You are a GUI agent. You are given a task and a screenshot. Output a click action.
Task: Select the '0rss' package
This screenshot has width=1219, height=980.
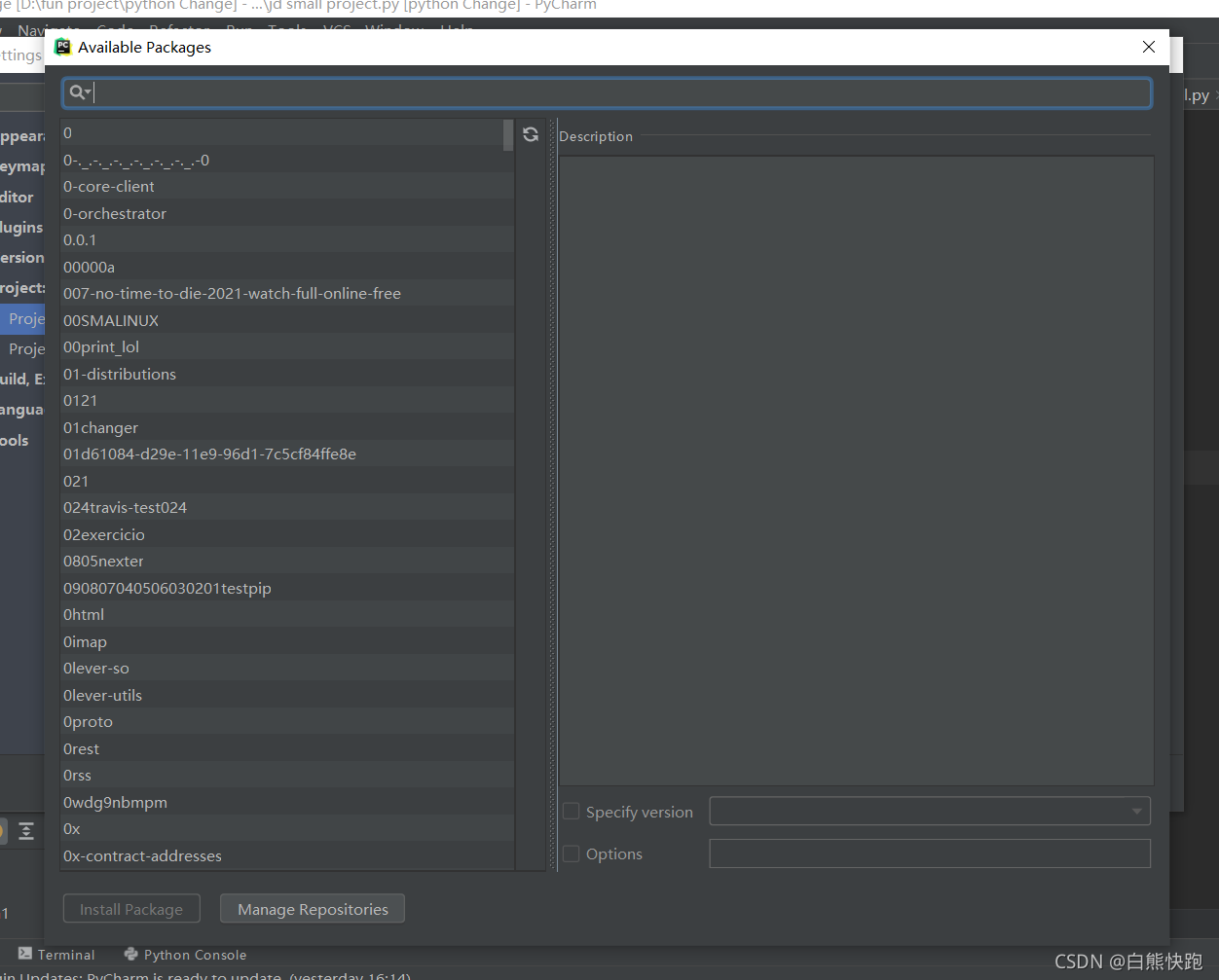point(287,776)
